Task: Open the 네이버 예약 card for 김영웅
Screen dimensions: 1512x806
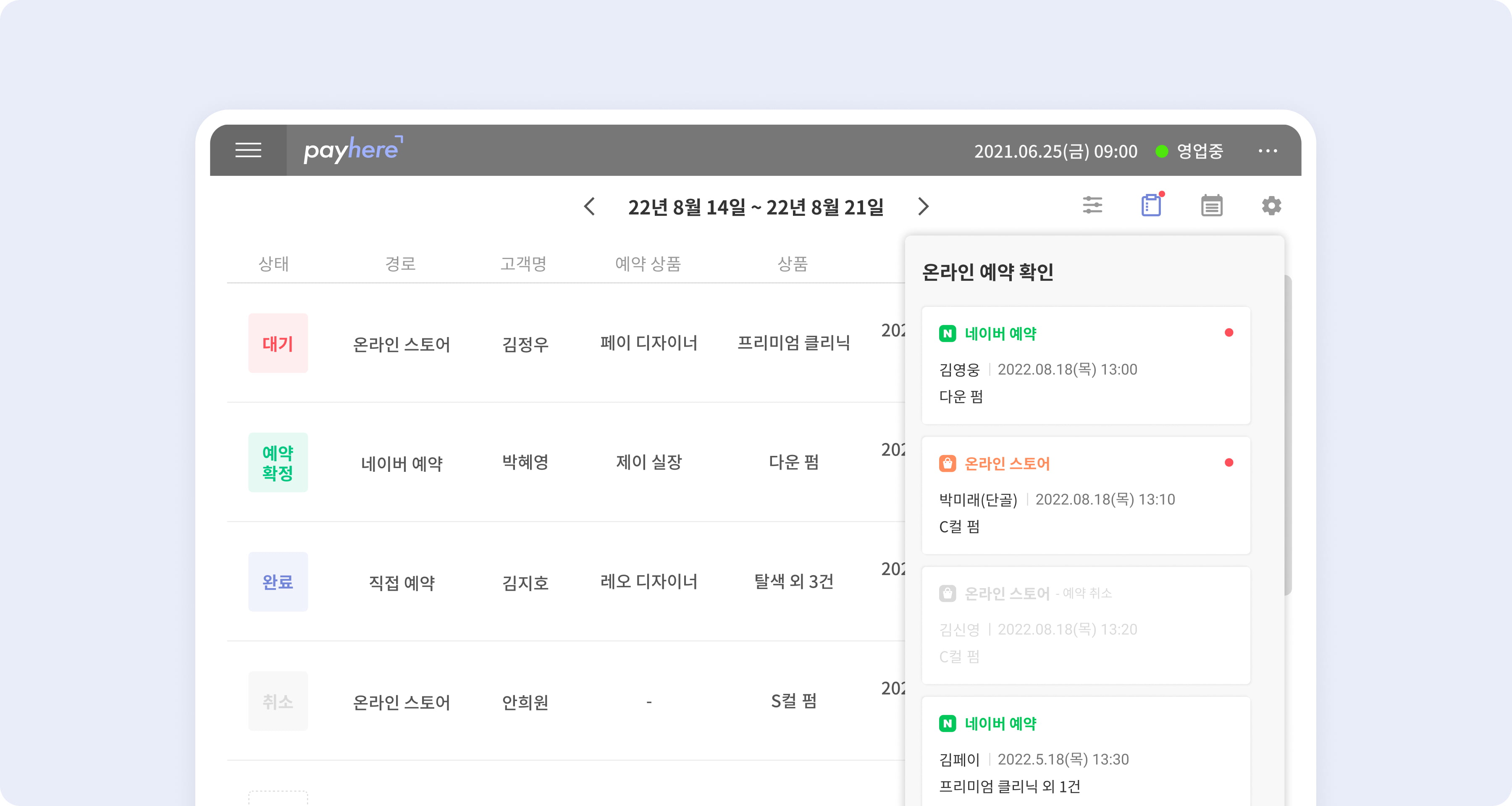Action: coord(1086,365)
